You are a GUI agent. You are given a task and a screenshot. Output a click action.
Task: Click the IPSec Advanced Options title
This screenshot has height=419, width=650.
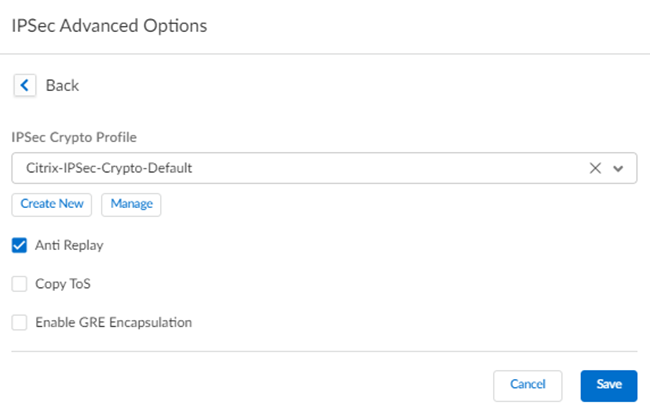click(109, 26)
